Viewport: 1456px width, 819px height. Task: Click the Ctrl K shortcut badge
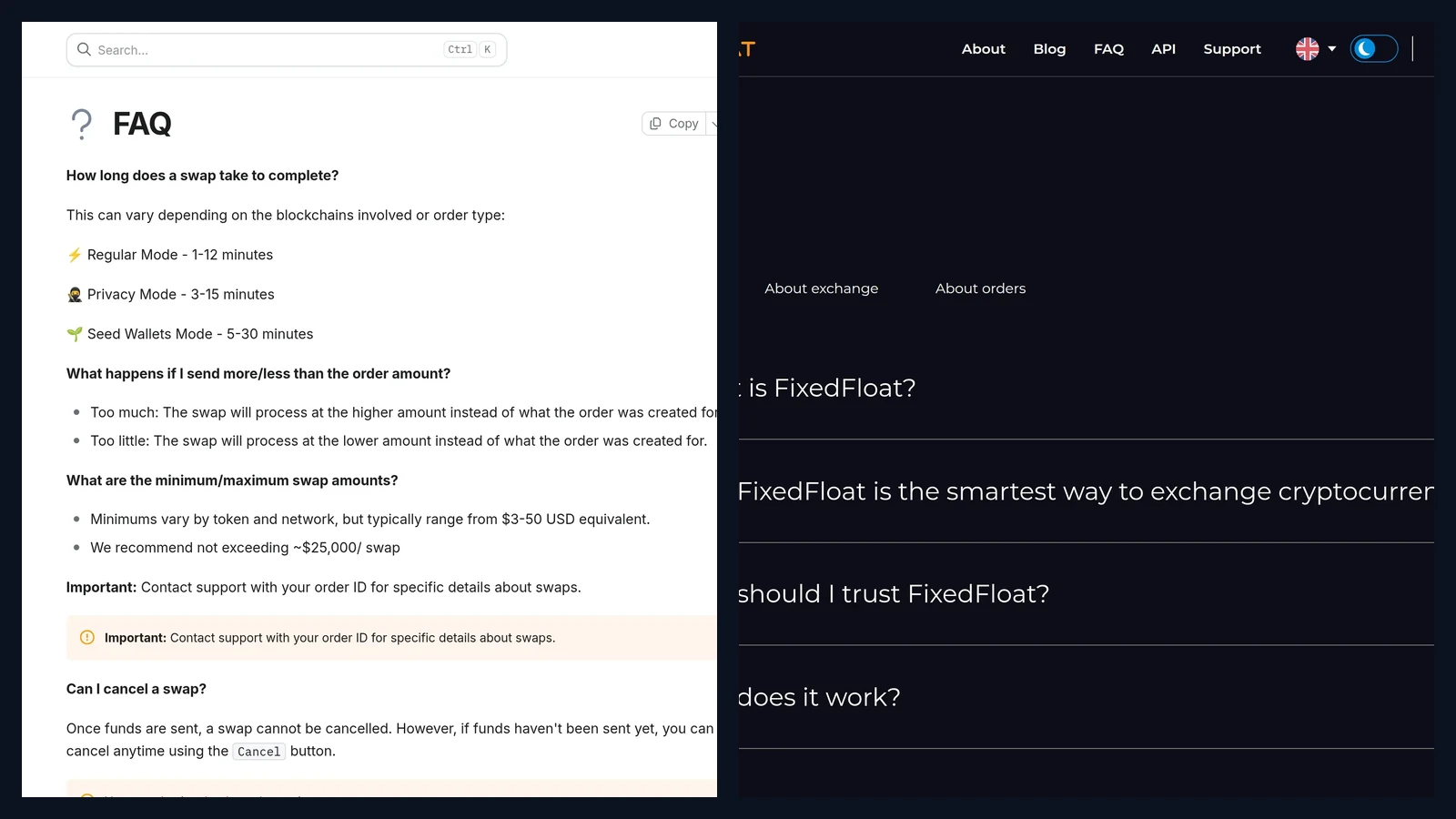470,50
